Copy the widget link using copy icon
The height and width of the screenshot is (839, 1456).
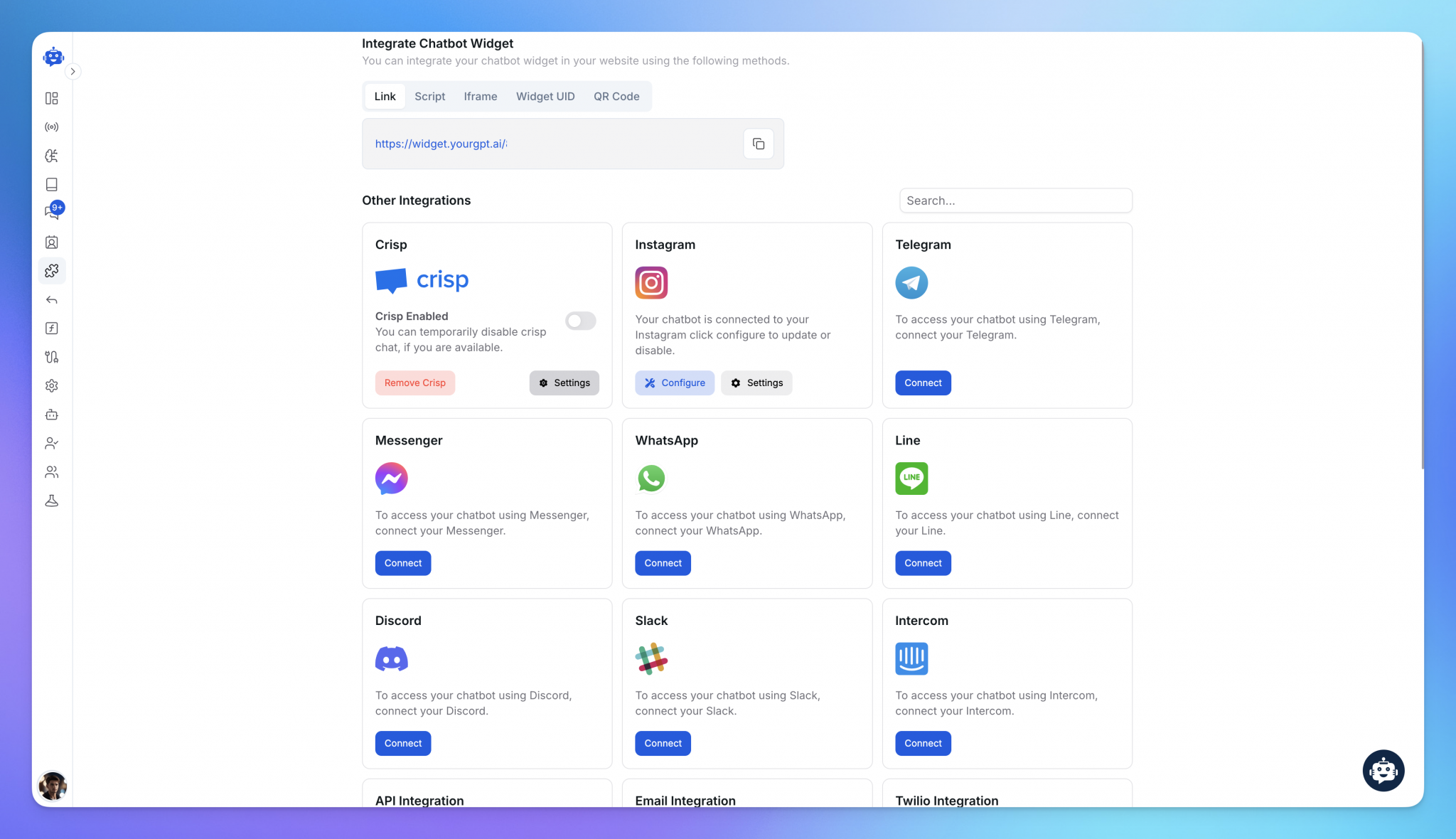[758, 143]
